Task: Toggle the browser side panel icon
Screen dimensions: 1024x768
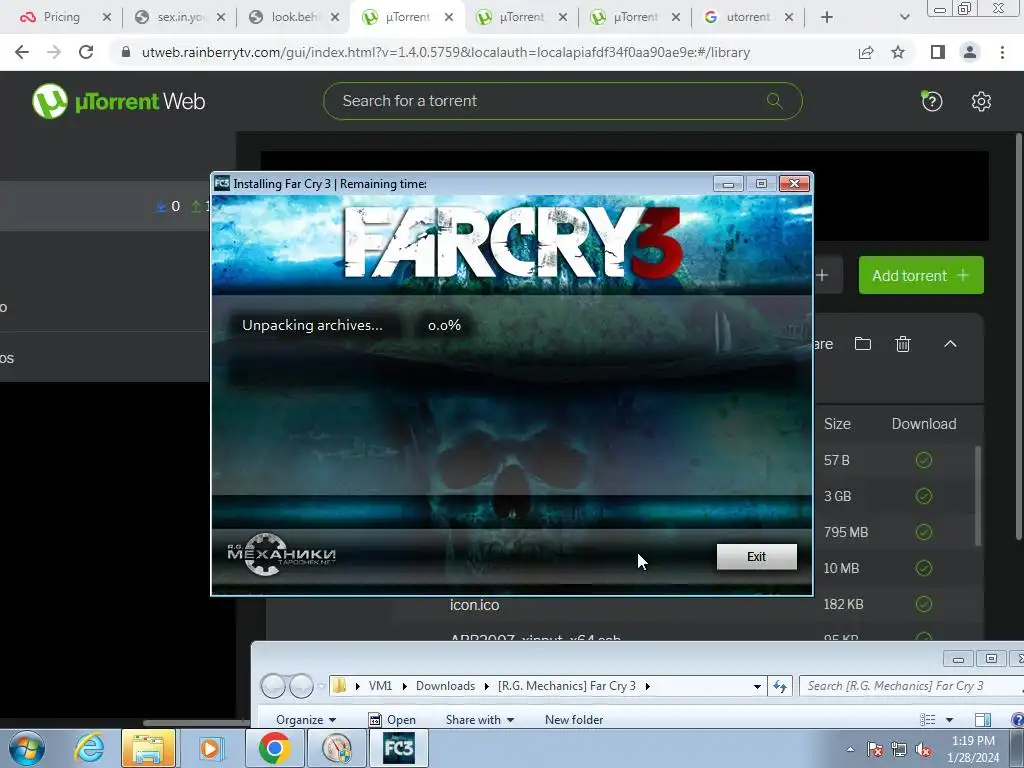Action: 938,52
